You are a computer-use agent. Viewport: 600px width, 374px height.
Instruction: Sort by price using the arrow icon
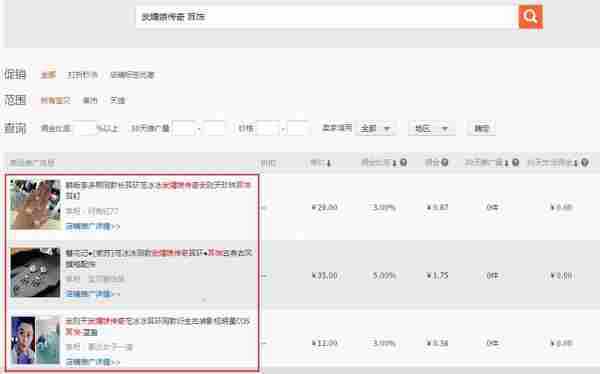click(329, 163)
